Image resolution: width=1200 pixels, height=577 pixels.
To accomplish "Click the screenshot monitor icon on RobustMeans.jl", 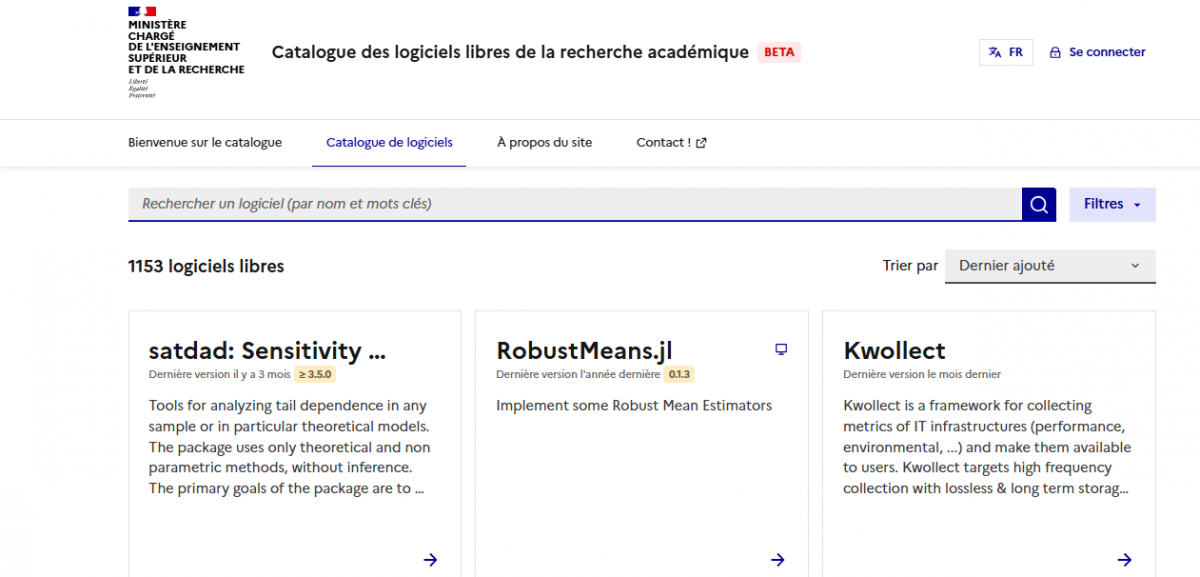I will click(780, 349).
